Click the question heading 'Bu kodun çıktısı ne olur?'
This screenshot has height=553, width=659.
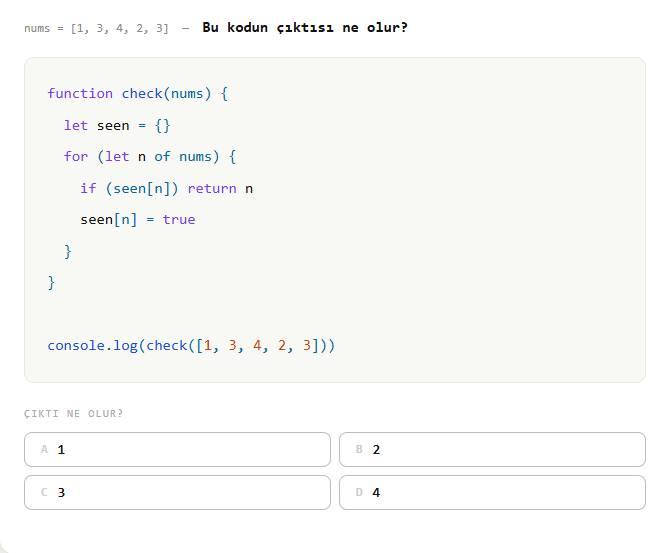click(x=305, y=28)
